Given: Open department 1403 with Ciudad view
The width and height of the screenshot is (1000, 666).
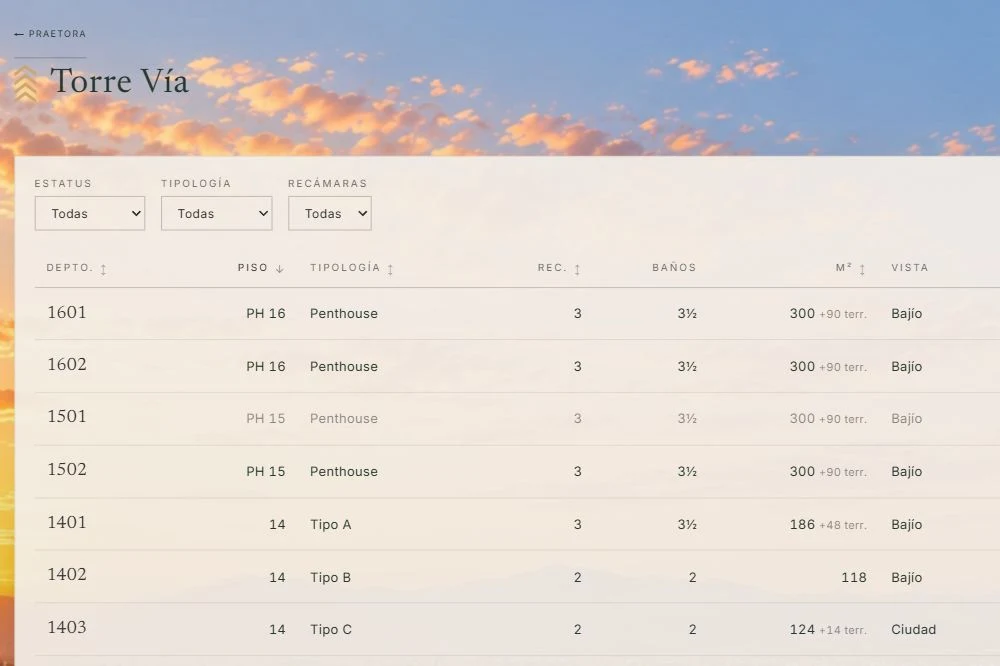Looking at the screenshot, I should (517, 629).
